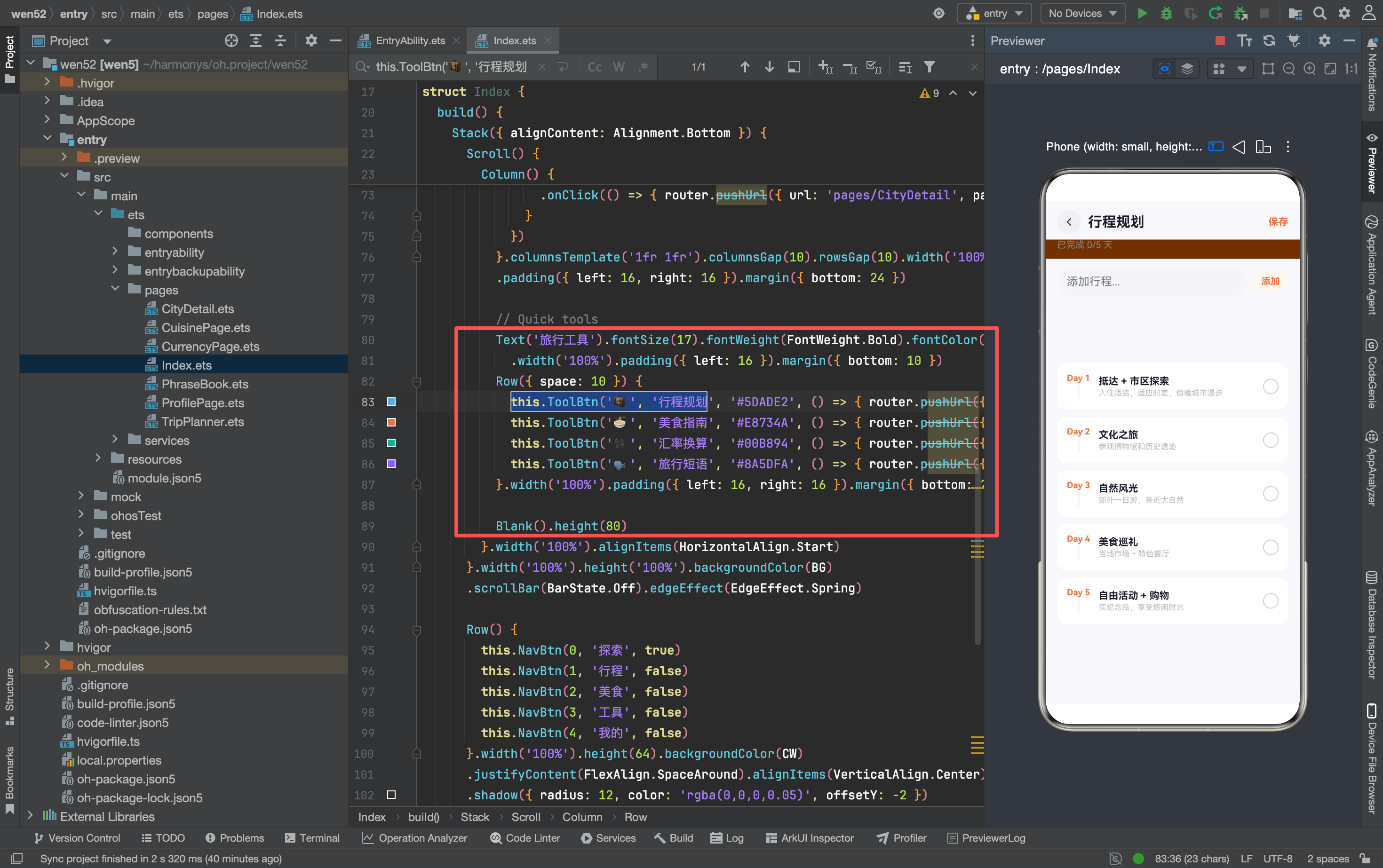Switch to the EntryAbility.ets tab

(410, 41)
